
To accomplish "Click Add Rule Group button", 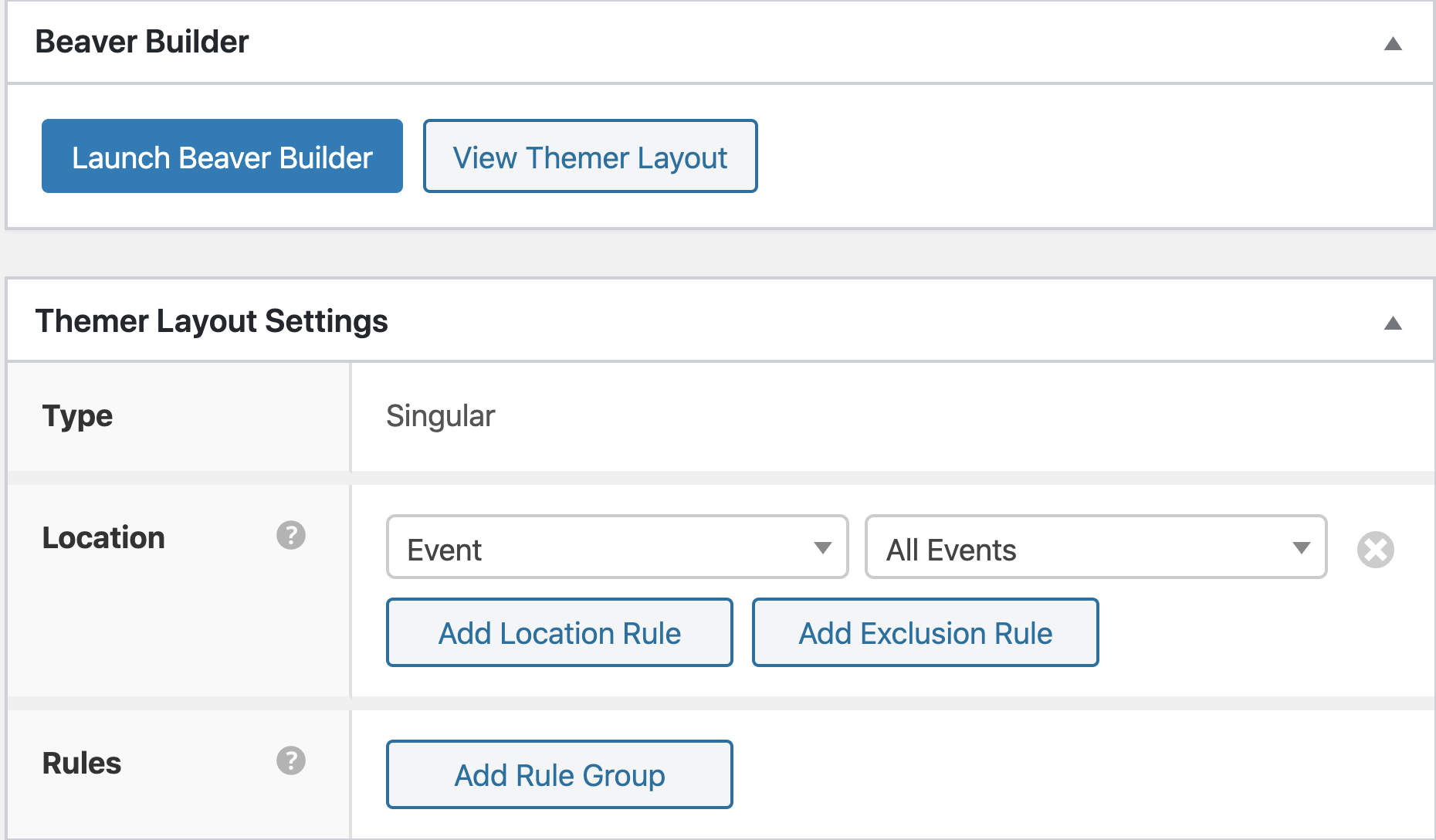I will coord(560,774).
